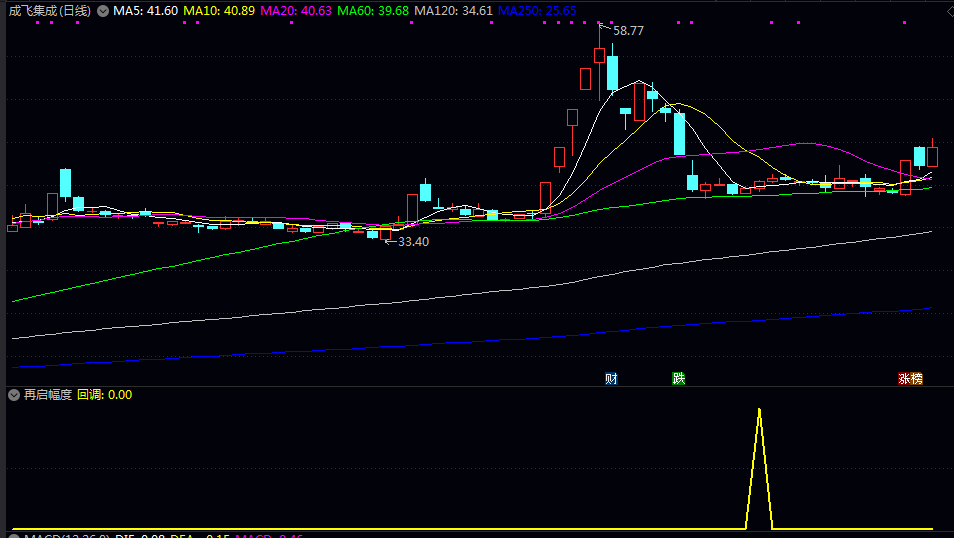Select the MA120: 34.61 legend label
The width and height of the screenshot is (954, 538).
click(x=453, y=11)
